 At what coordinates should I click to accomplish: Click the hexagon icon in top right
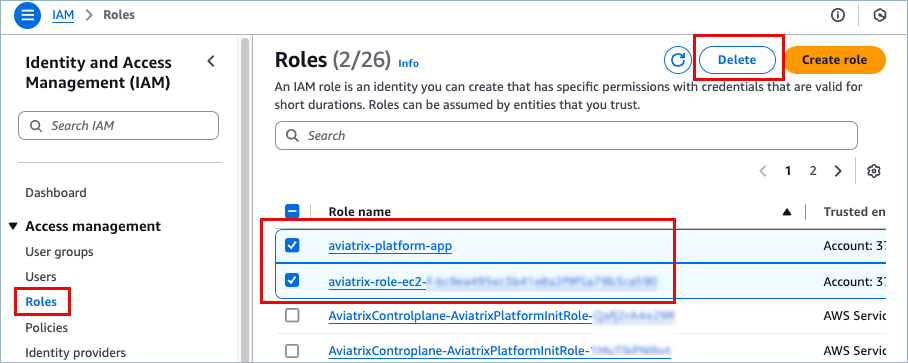pyautogui.click(x=880, y=16)
